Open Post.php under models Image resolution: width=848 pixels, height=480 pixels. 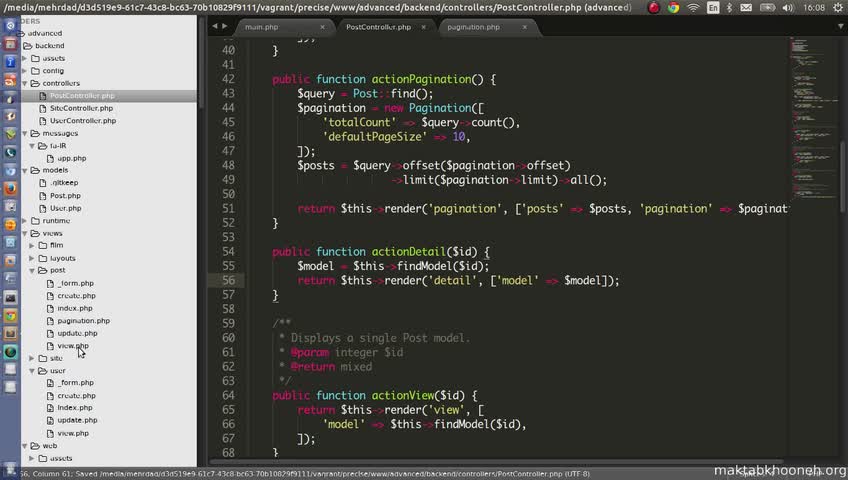click(x=65, y=196)
